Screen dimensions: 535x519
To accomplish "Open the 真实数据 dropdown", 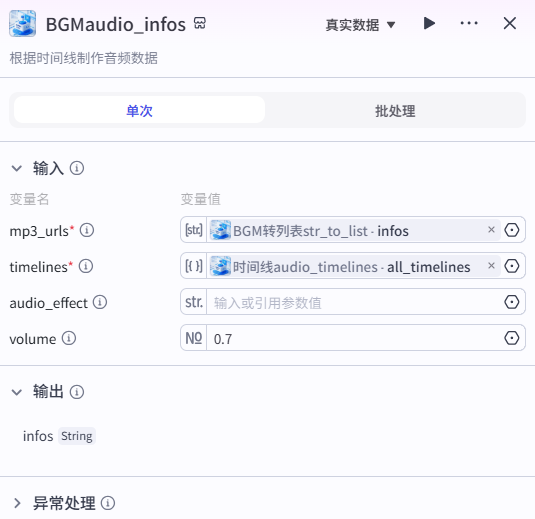I will pos(360,25).
